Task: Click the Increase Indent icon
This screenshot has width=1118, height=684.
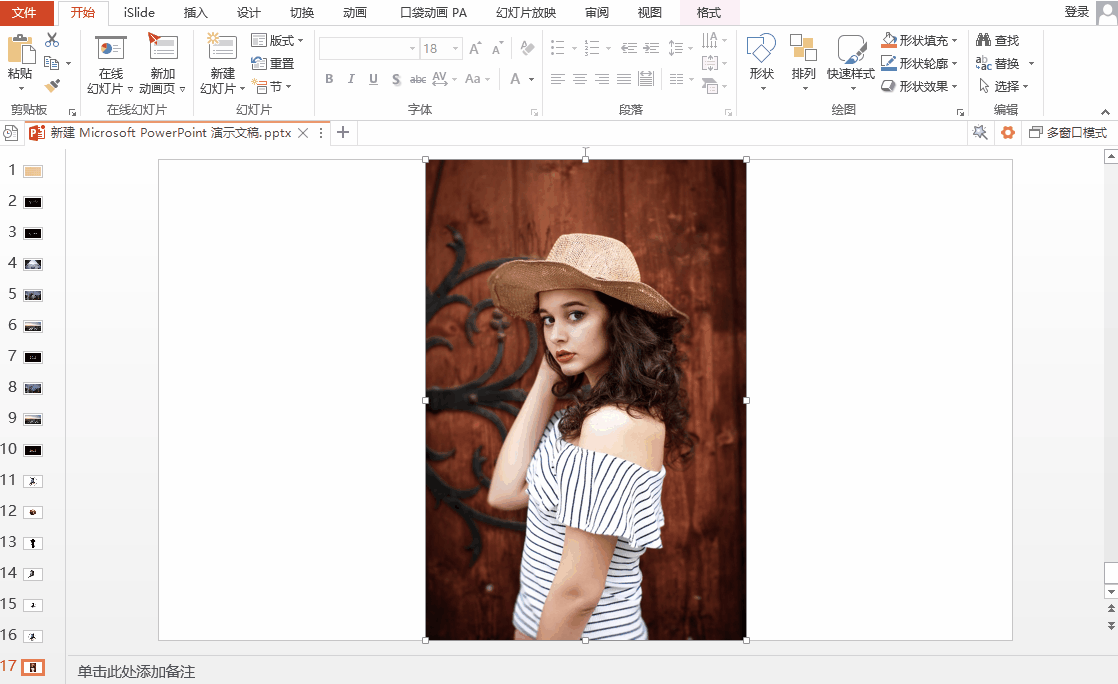Action: point(651,49)
